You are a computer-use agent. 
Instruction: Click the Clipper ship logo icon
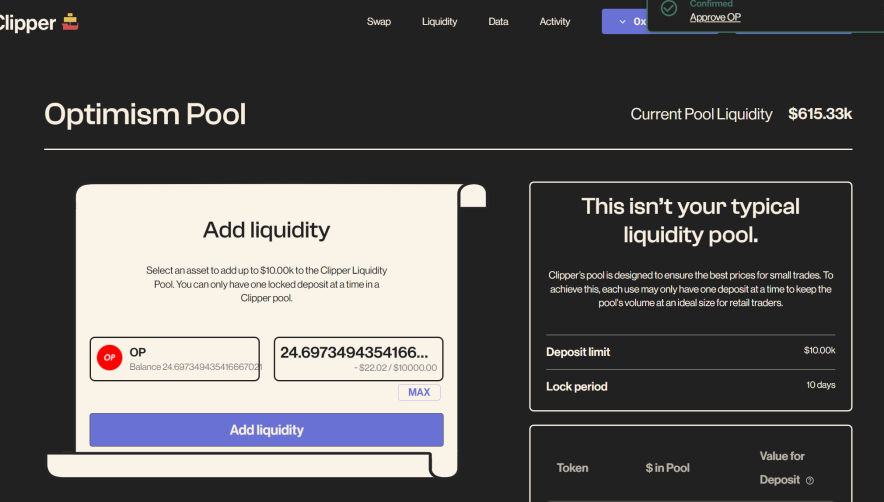70,21
